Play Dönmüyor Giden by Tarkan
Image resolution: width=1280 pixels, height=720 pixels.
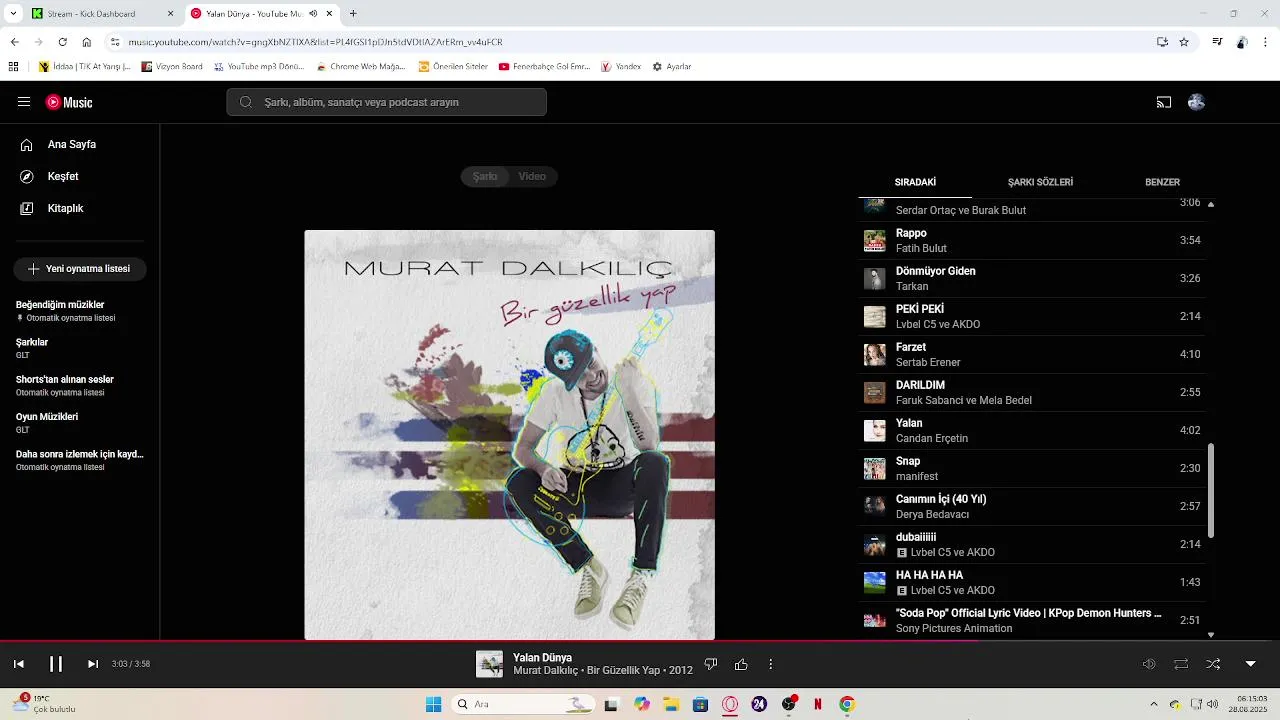(x=1032, y=279)
